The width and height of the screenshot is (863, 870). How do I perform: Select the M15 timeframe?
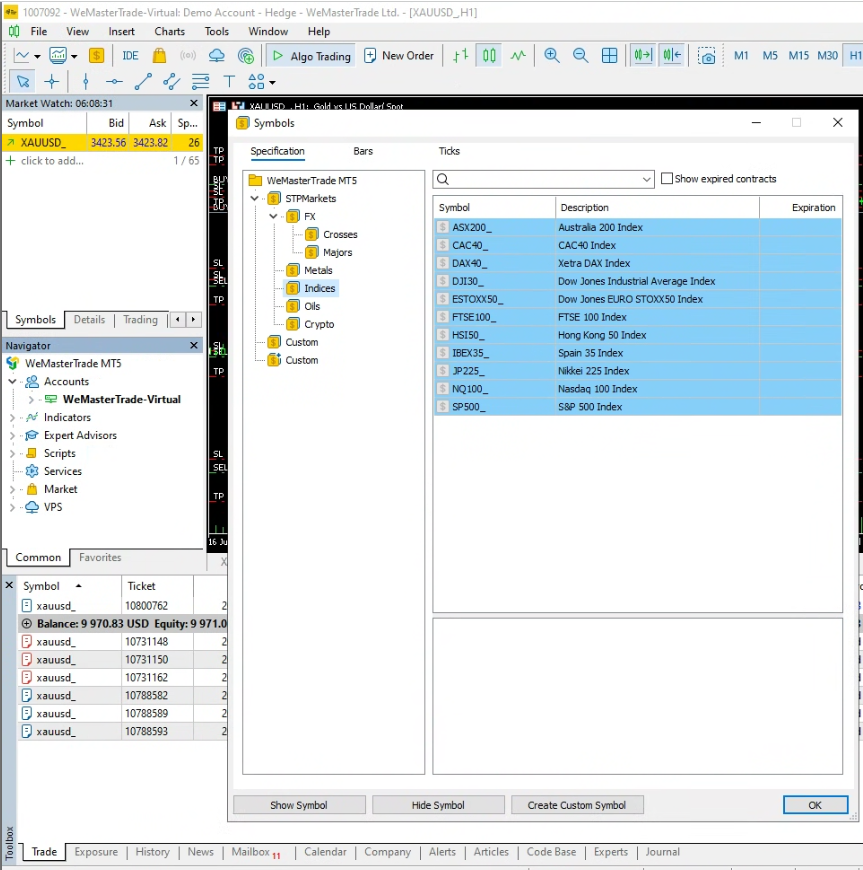point(799,55)
